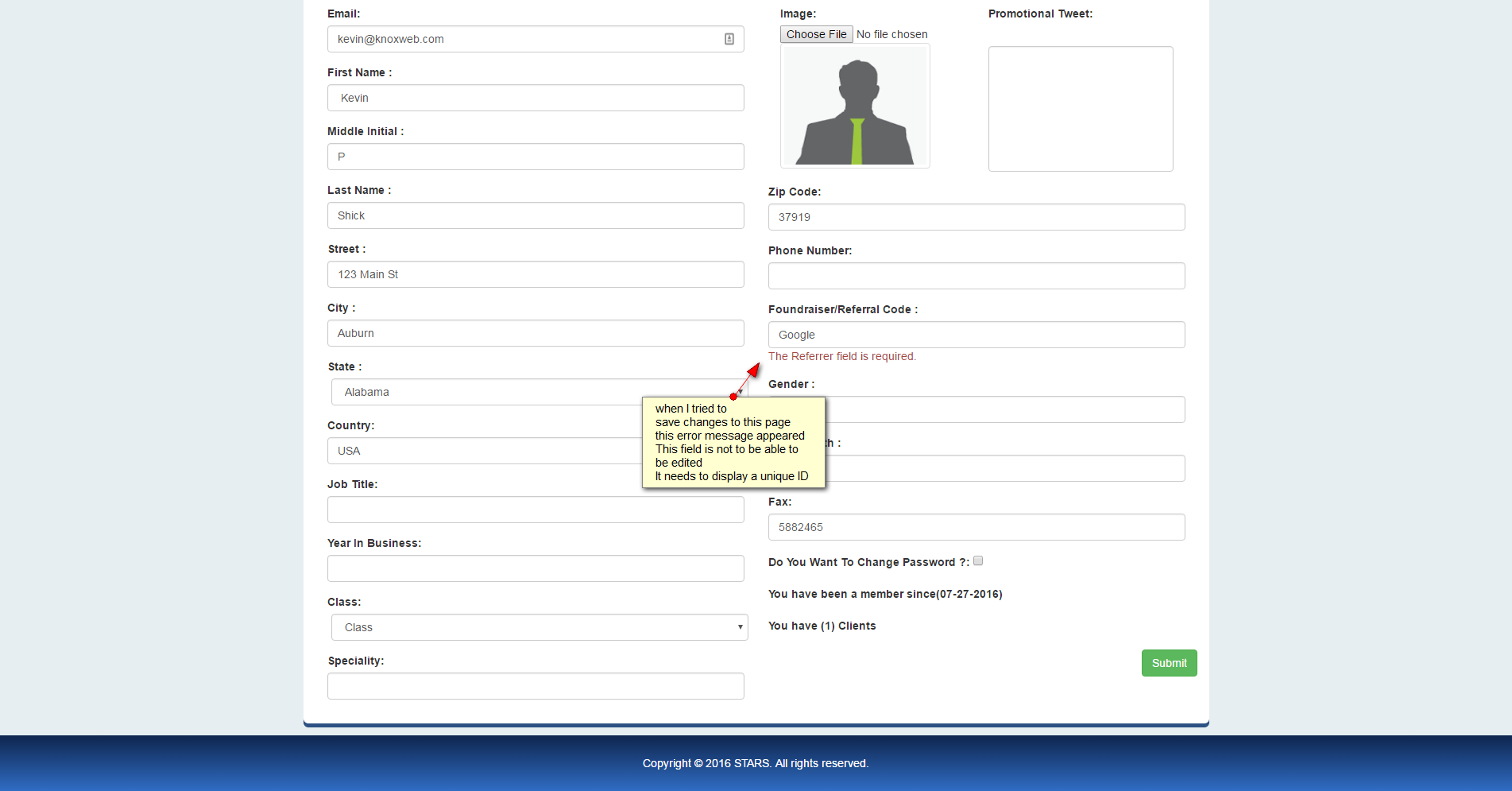Click the empty Job Title field
Image resolution: width=1512 pixels, height=791 pixels.
pyautogui.click(x=536, y=510)
